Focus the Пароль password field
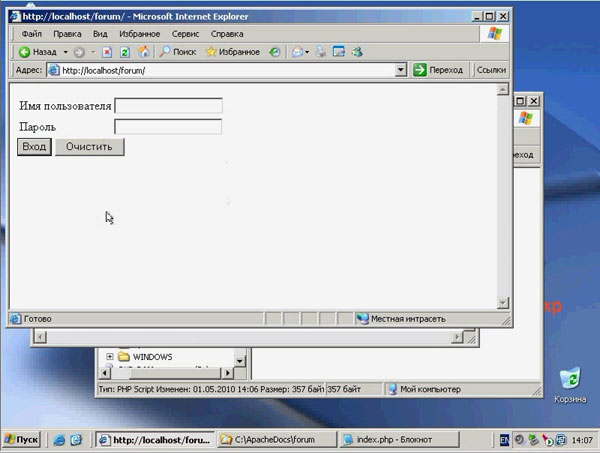The height and width of the screenshot is (453, 600). pyautogui.click(x=168, y=127)
